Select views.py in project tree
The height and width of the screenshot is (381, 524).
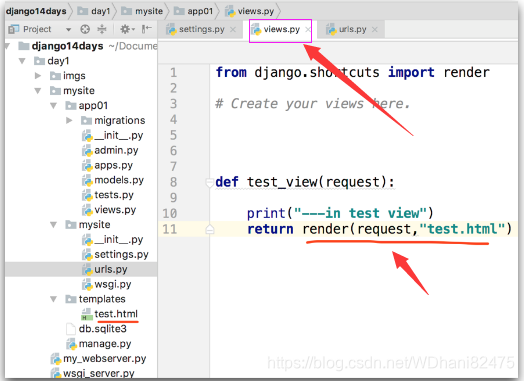[115, 210]
